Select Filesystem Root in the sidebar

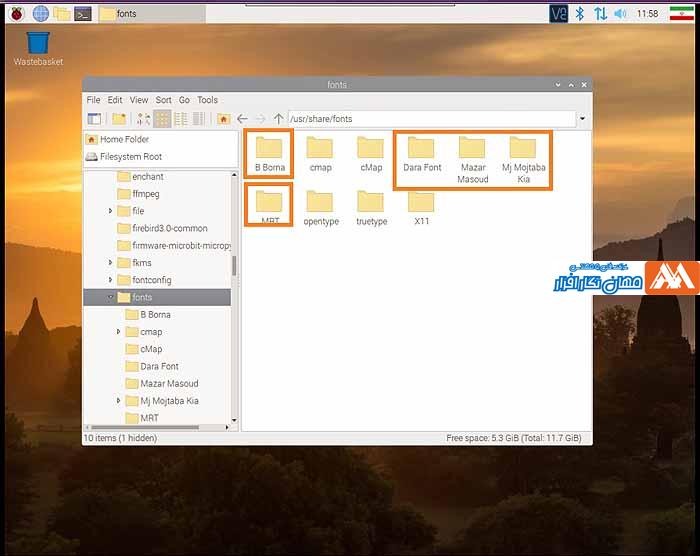click(130, 157)
